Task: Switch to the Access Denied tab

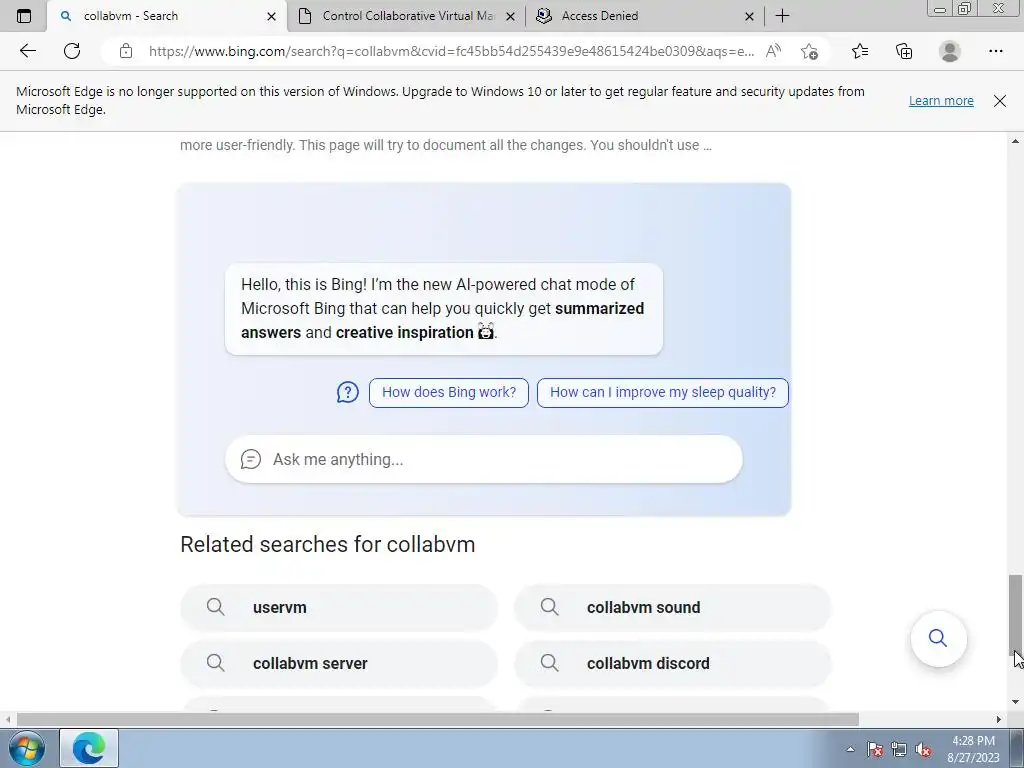Action: (645, 16)
